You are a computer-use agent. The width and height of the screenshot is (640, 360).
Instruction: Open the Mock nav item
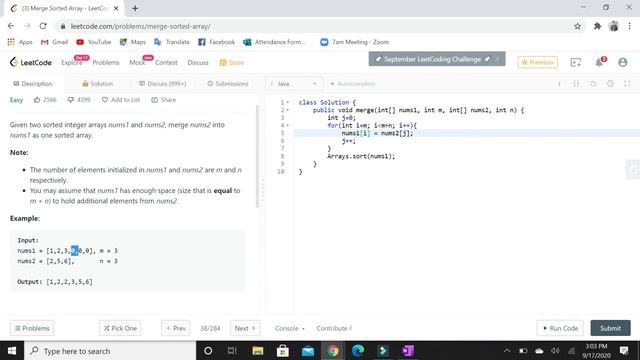point(137,62)
